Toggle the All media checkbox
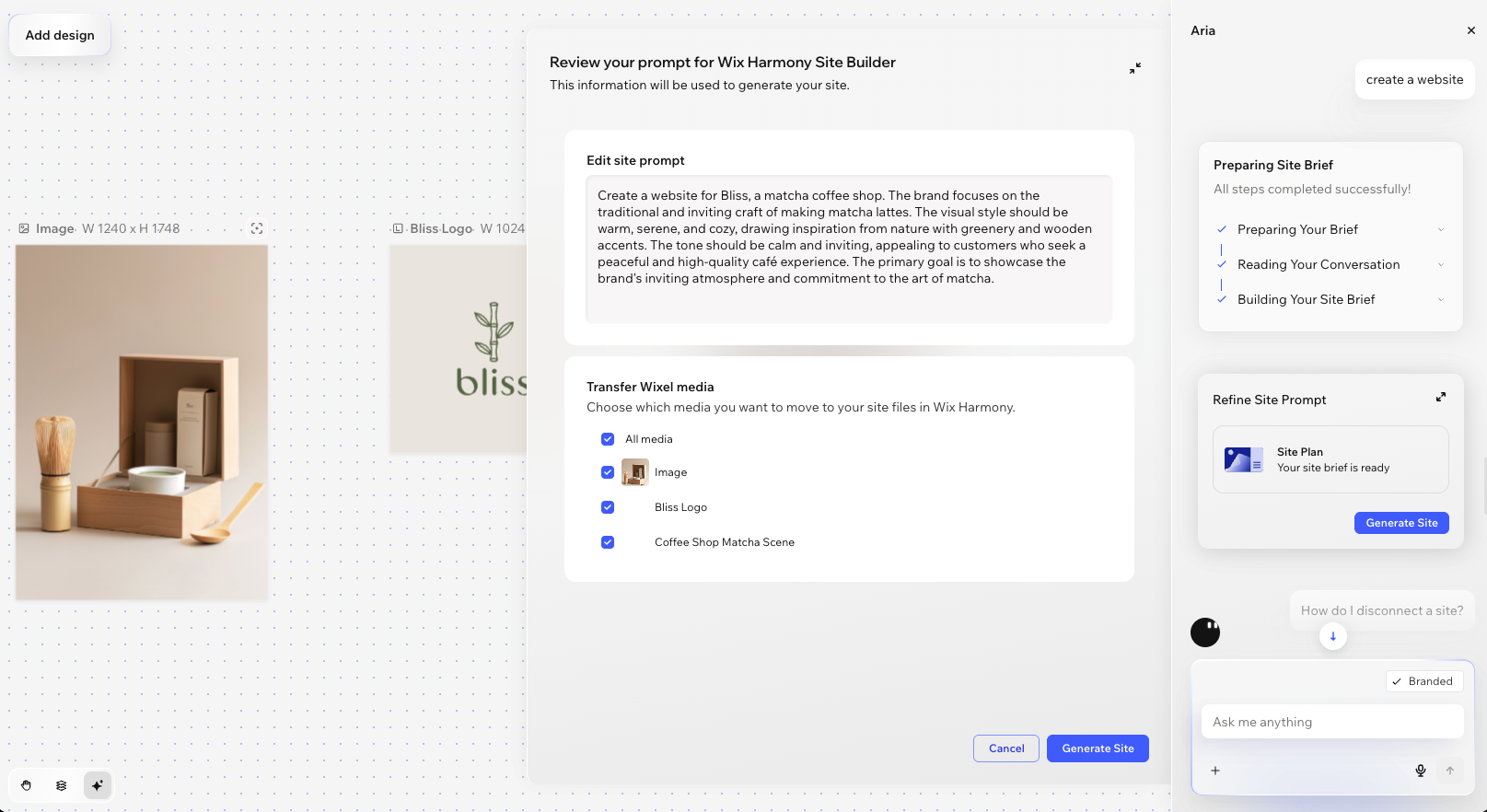 point(608,439)
